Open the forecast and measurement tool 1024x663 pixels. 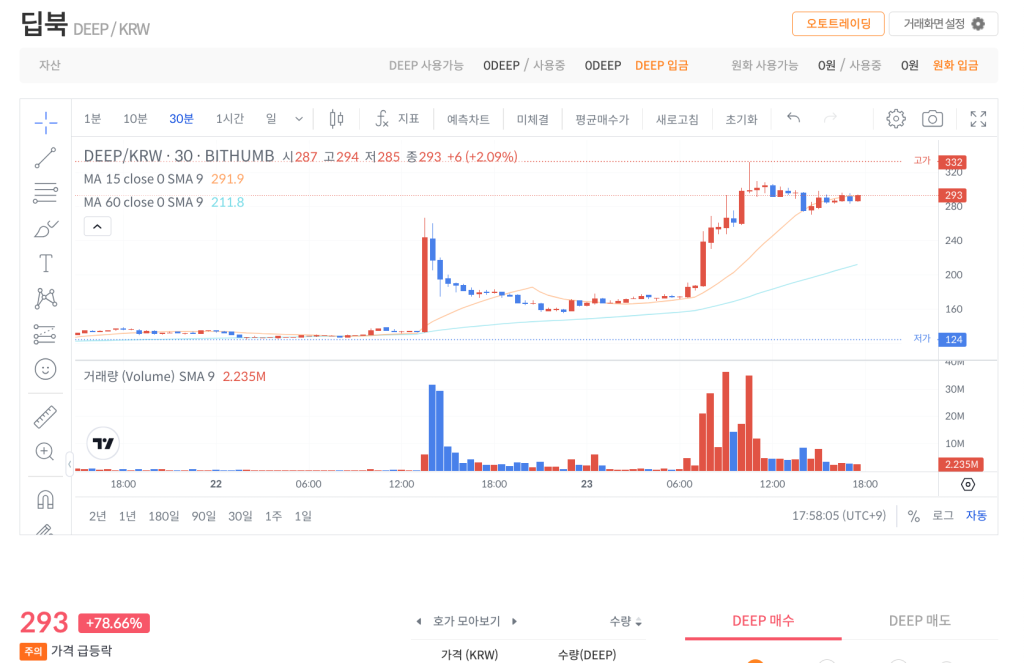(45, 334)
